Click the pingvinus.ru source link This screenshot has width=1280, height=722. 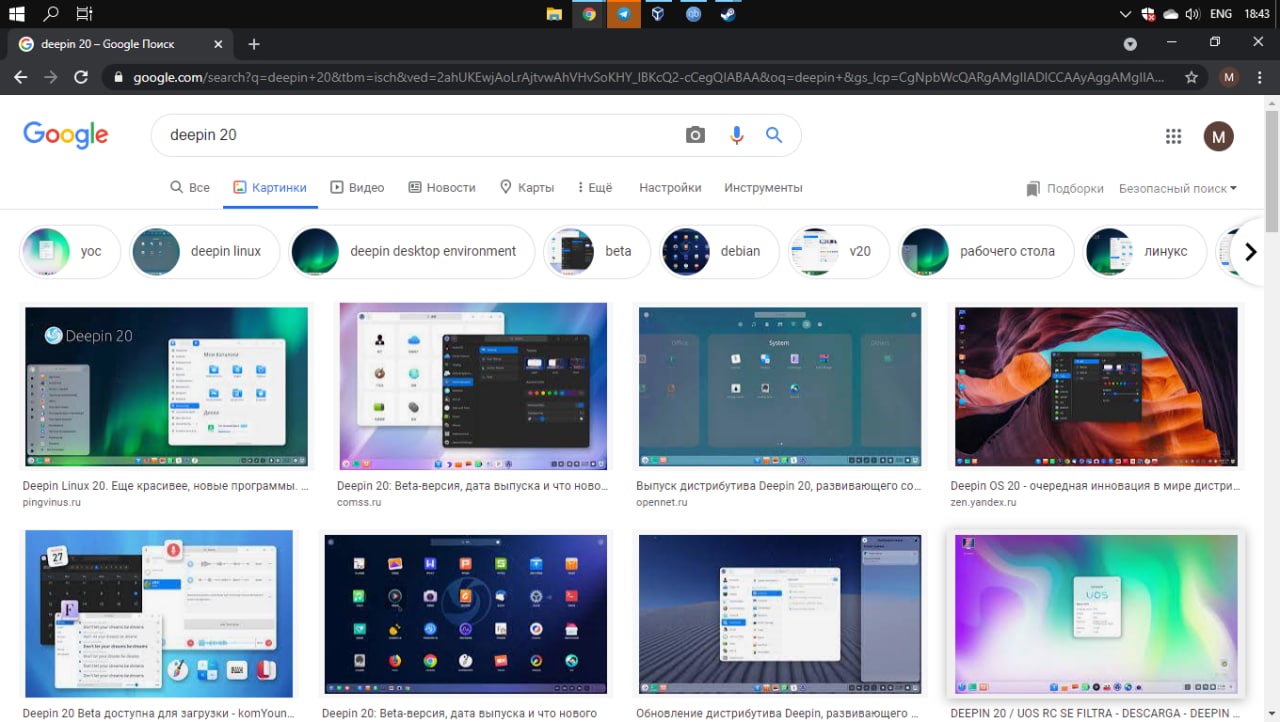[x=51, y=502]
